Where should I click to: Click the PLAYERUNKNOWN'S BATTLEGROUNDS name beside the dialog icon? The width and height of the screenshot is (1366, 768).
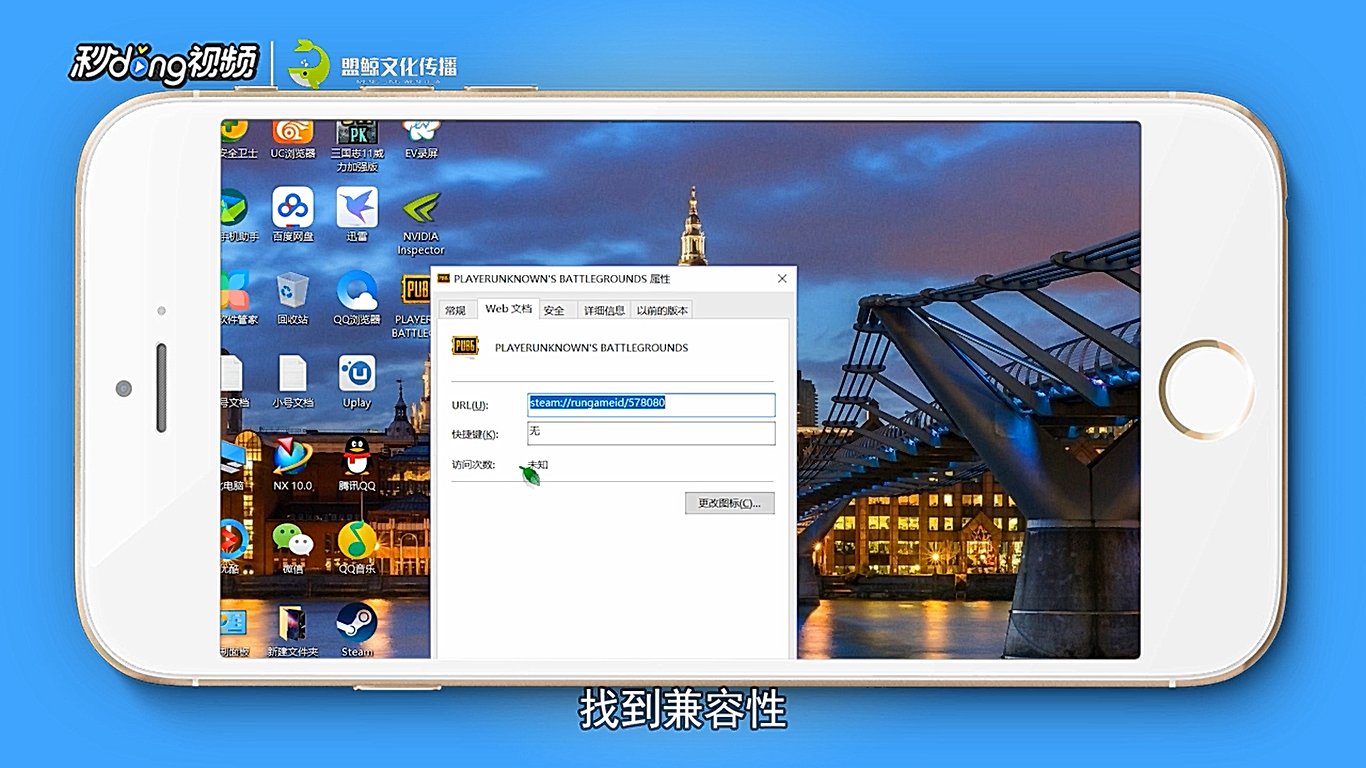click(x=591, y=348)
